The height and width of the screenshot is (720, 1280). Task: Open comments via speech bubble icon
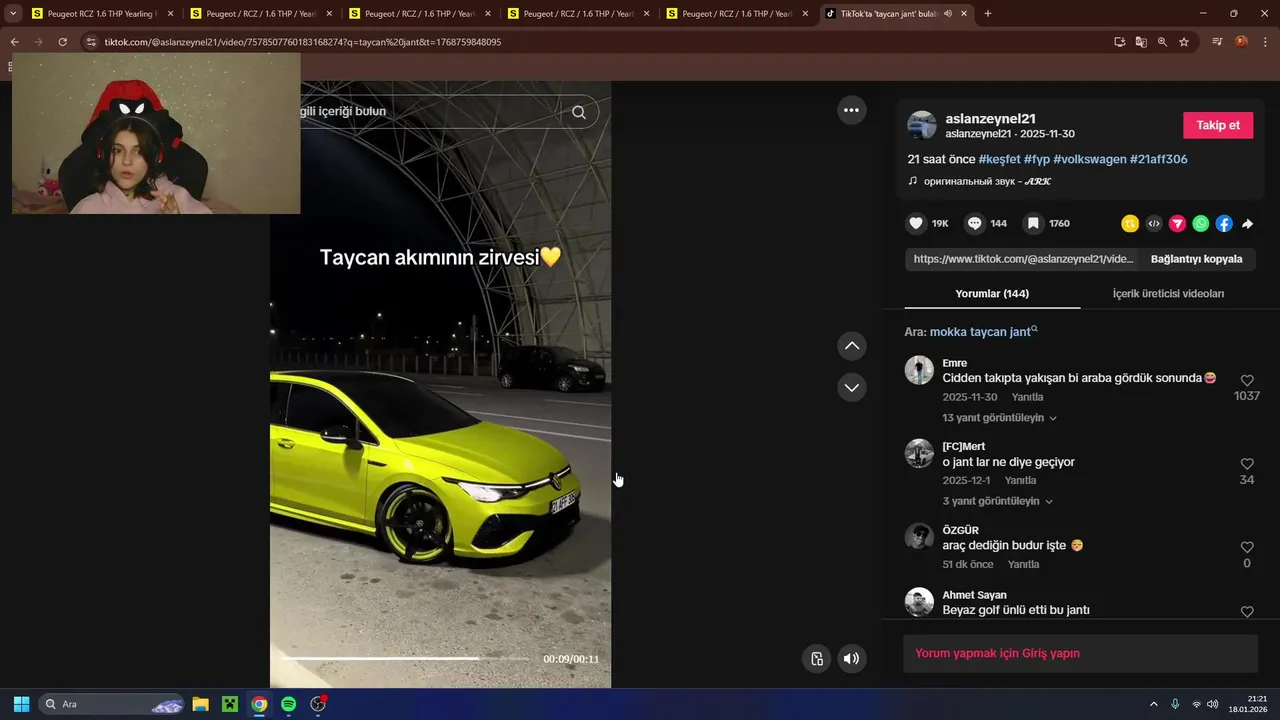pyautogui.click(x=974, y=224)
